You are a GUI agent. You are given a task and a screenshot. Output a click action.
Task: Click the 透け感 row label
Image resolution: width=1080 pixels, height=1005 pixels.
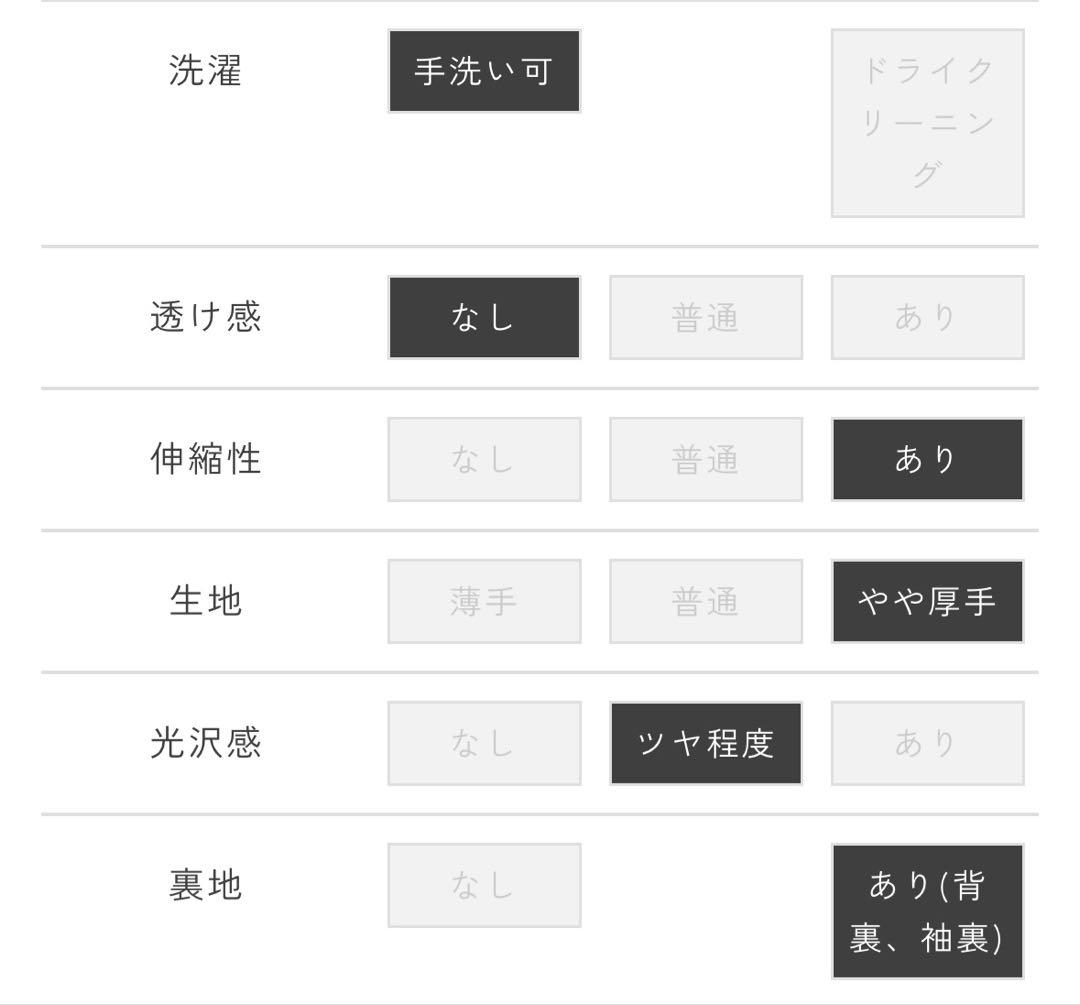[x=206, y=318]
